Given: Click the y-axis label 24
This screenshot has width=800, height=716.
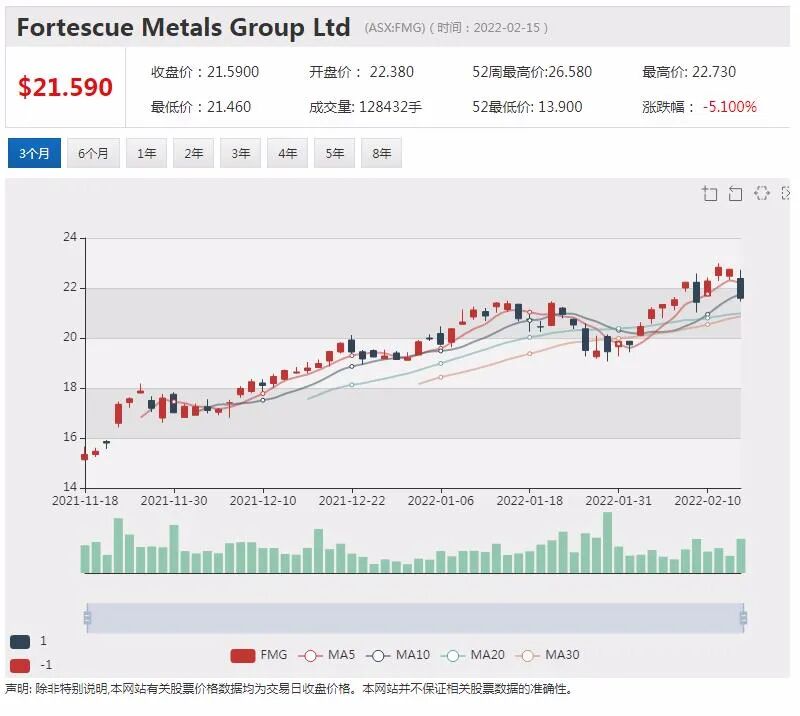Looking at the screenshot, I should (70, 237).
